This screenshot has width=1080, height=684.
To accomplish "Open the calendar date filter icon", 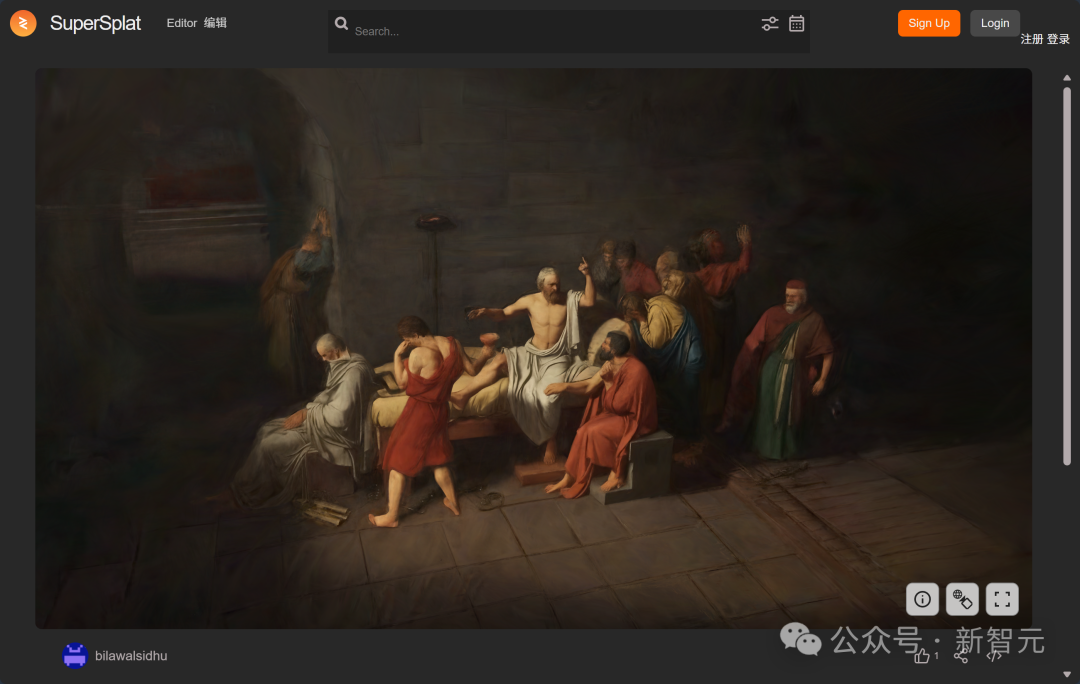I will point(796,23).
